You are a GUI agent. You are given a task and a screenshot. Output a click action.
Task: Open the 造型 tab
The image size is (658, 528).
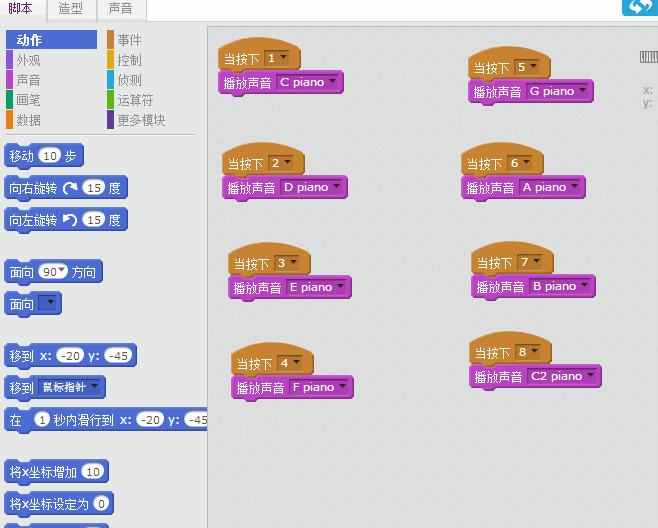pyautogui.click(x=71, y=9)
